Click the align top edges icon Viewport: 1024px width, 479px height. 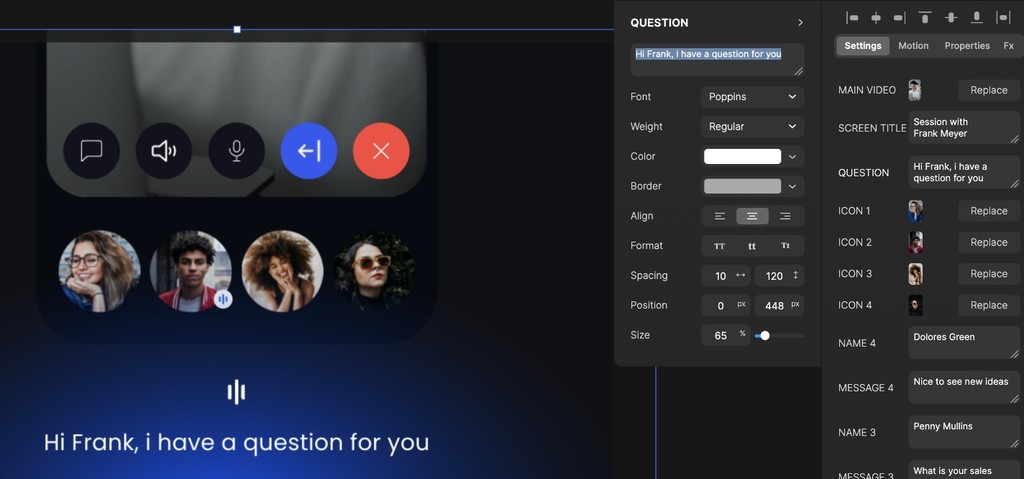(925, 18)
